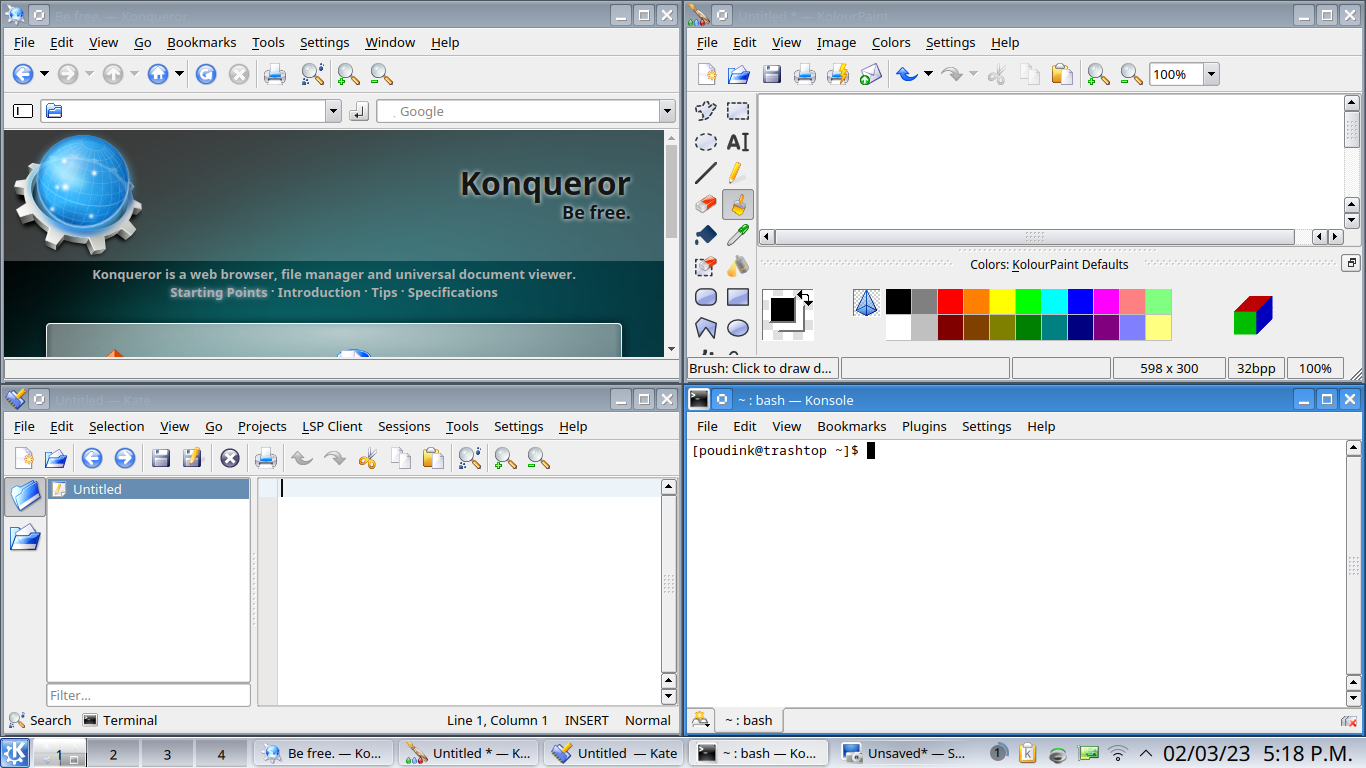Screen dimensions: 1366x768
Task: Select the ~ : bash tab in Konsole
Action: tap(749, 720)
